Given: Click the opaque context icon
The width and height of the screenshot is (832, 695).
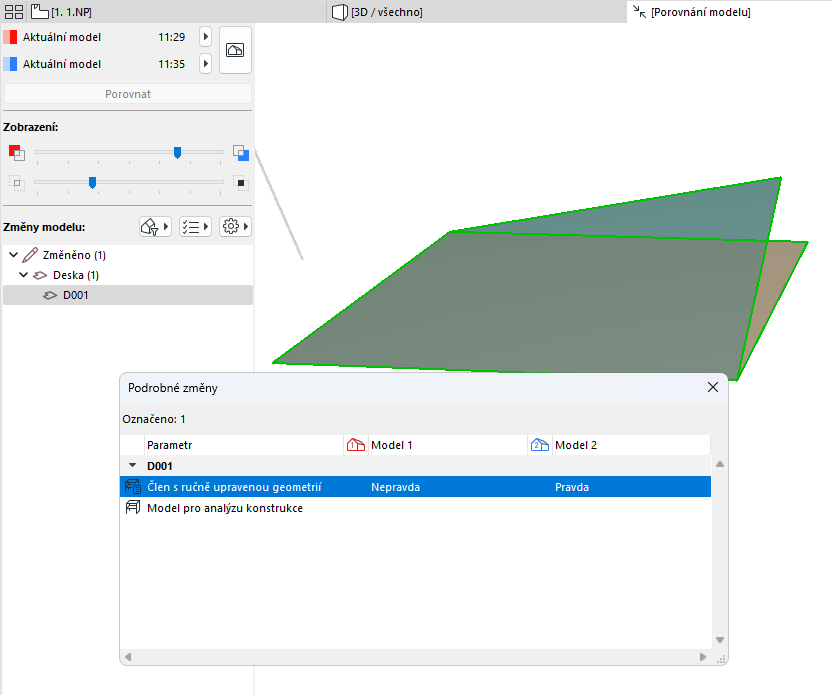Looking at the screenshot, I should (241, 183).
